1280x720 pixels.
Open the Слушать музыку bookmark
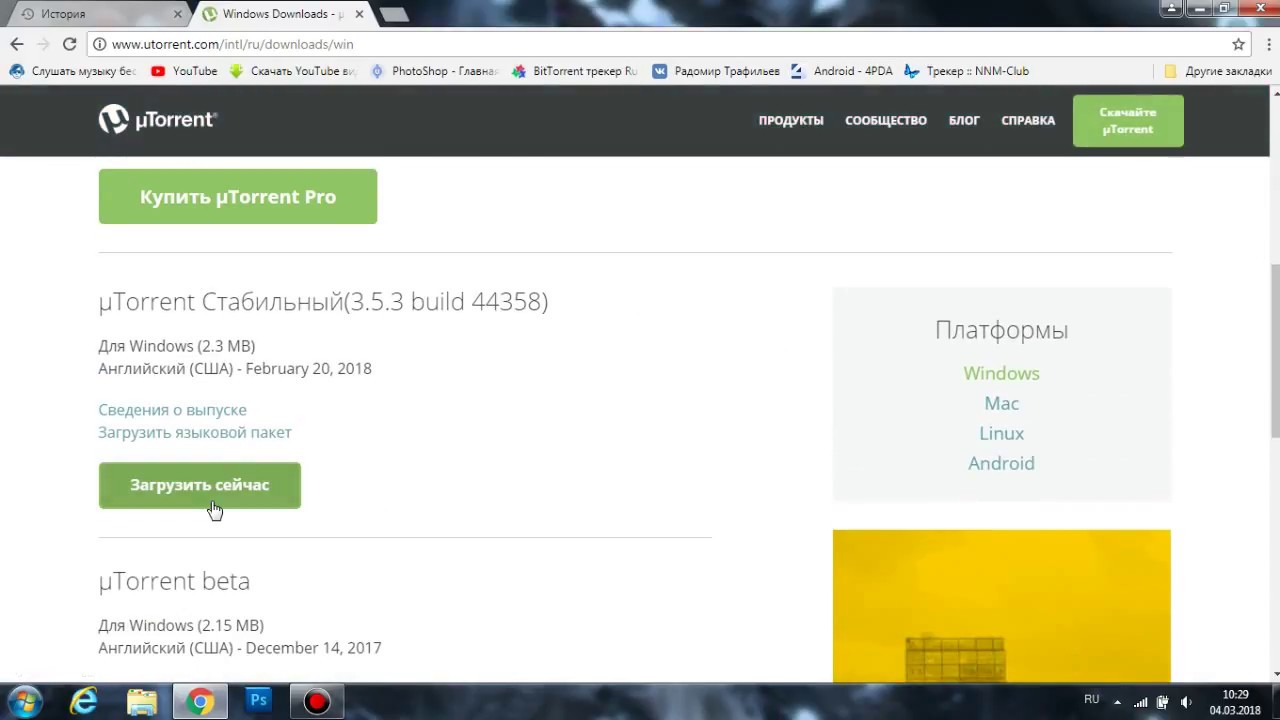[x=72, y=71]
